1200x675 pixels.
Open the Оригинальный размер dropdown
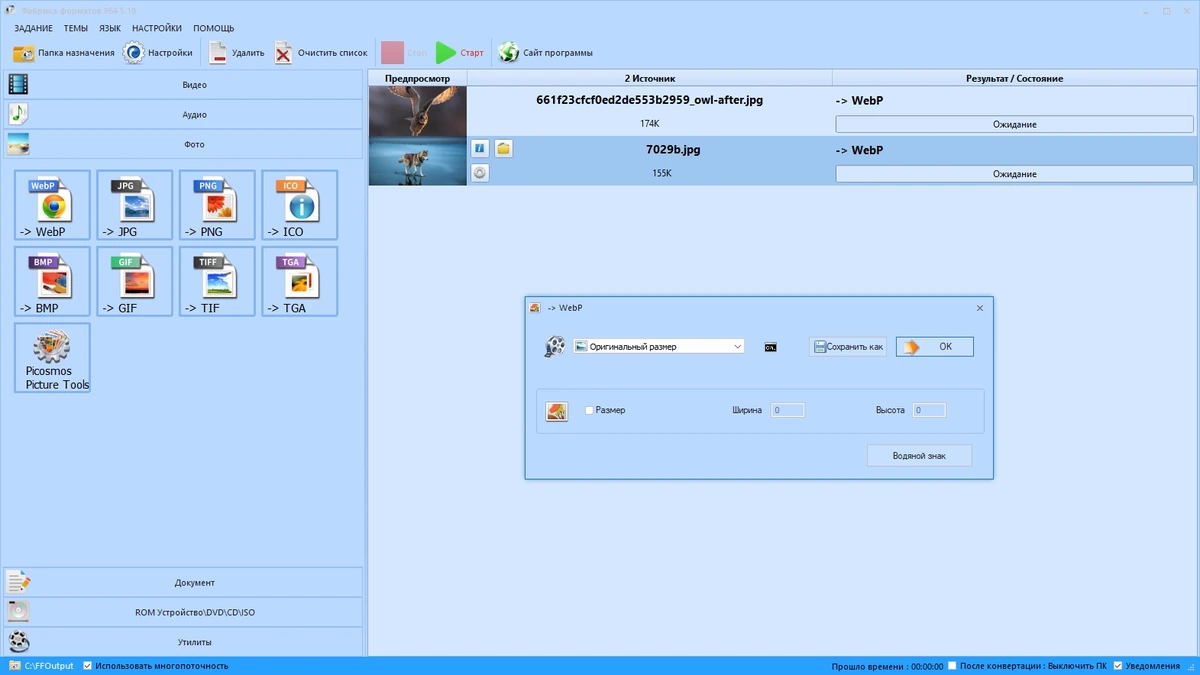[x=659, y=346]
